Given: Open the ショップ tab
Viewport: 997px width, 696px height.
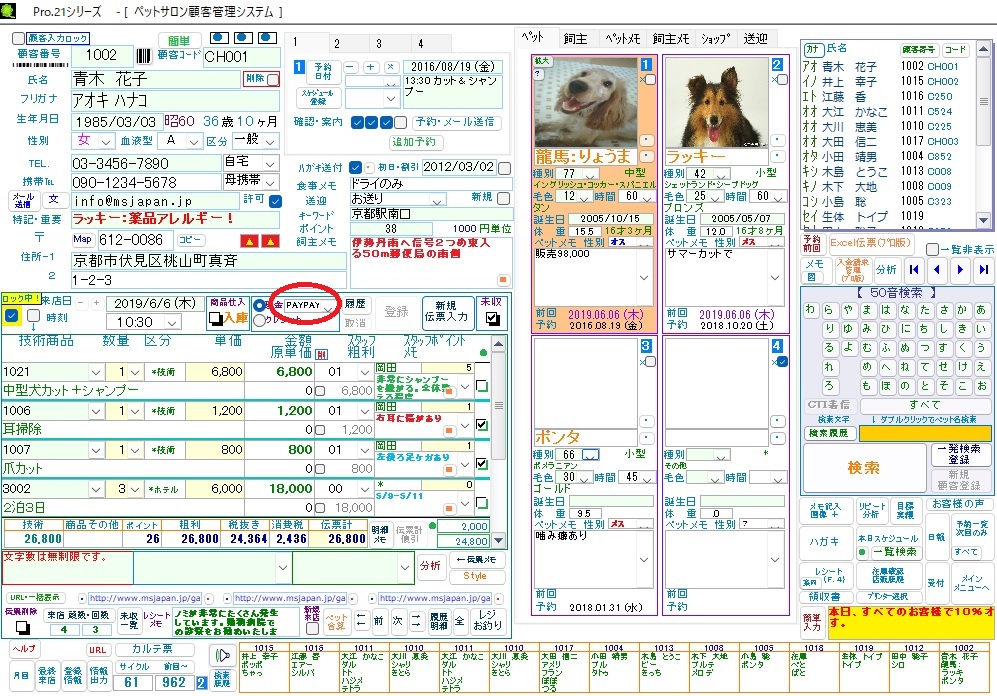Looking at the screenshot, I should [715, 39].
